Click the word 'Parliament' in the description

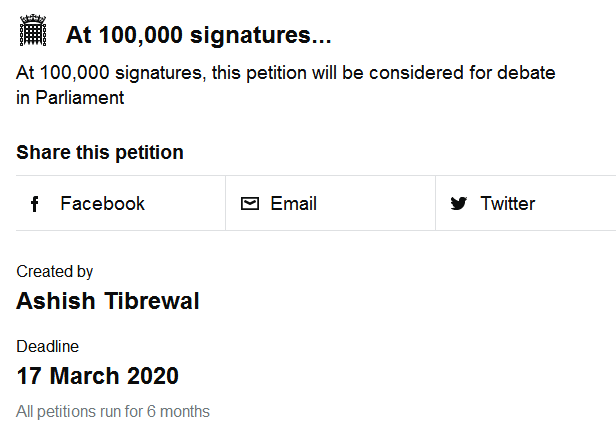point(80,98)
